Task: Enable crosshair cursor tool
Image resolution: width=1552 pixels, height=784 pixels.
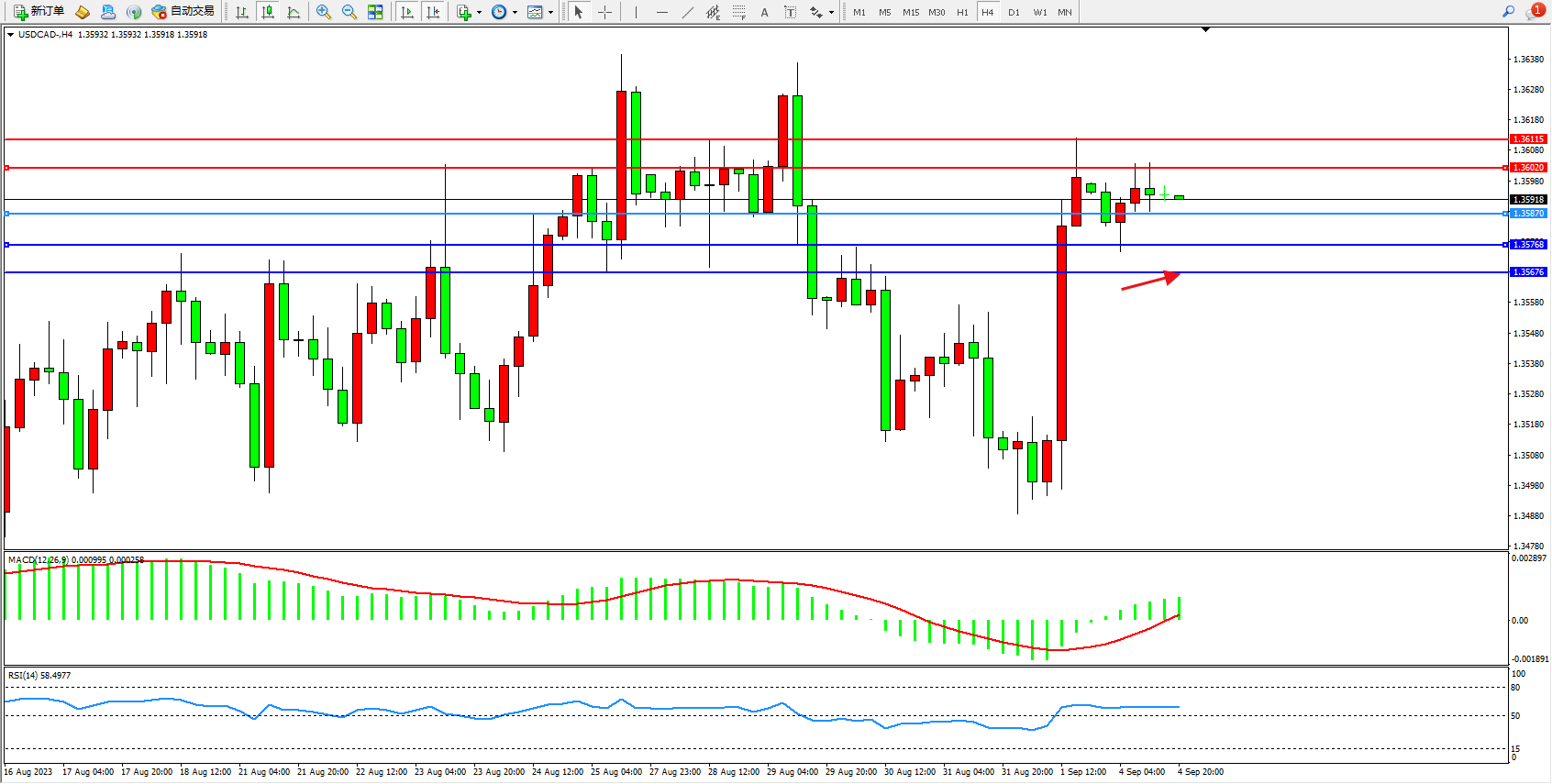Action: click(x=605, y=12)
